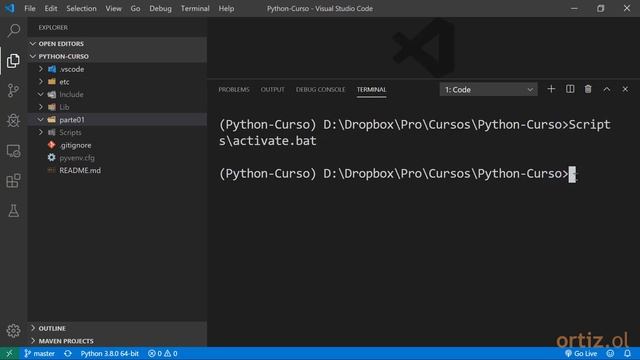Expand the .vscode folder
This screenshot has width=640, height=360.
(x=117, y=69)
